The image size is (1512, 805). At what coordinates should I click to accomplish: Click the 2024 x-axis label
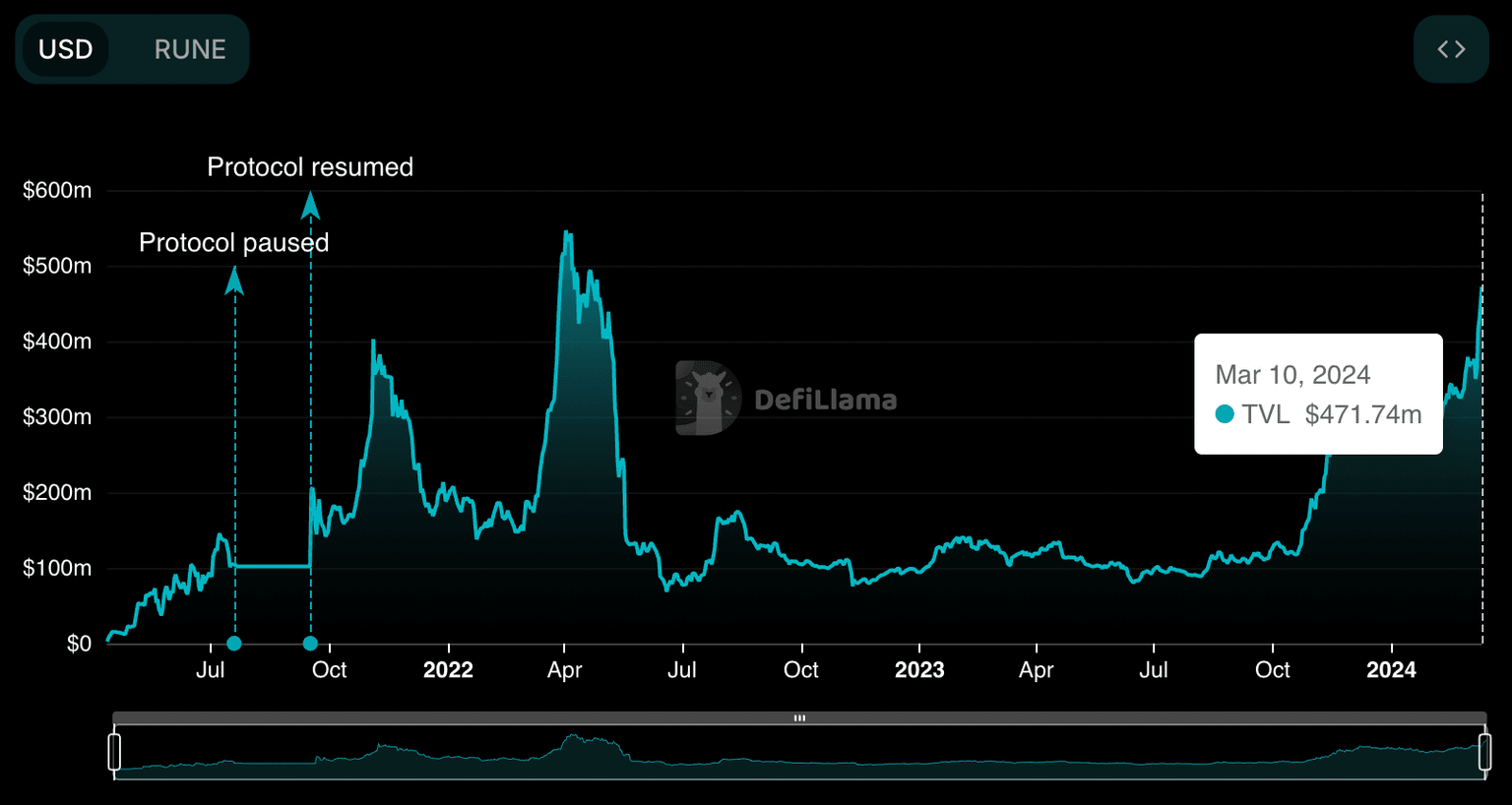[1391, 670]
